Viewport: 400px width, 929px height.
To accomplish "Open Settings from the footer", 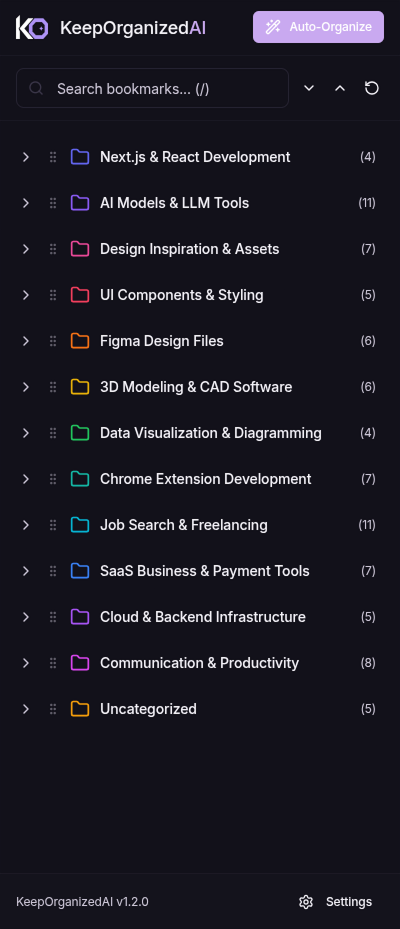I will pyautogui.click(x=335, y=902).
